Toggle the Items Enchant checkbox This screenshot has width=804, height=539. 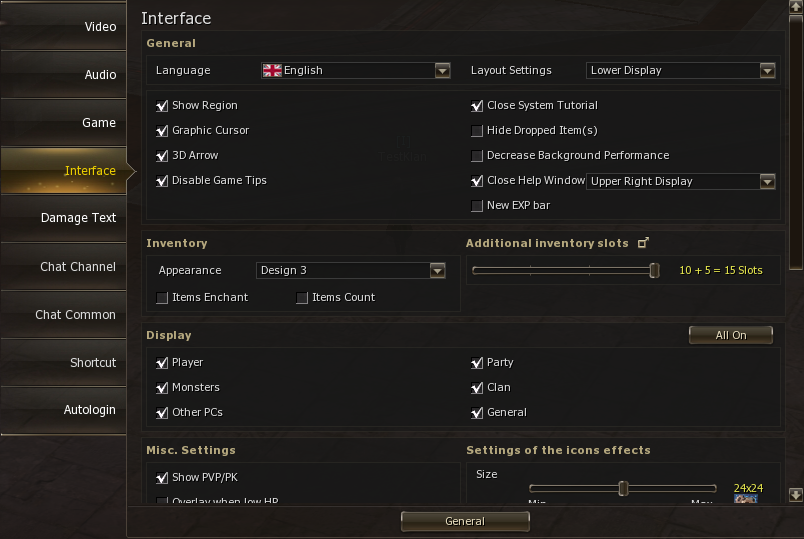click(x=162, y=298)
